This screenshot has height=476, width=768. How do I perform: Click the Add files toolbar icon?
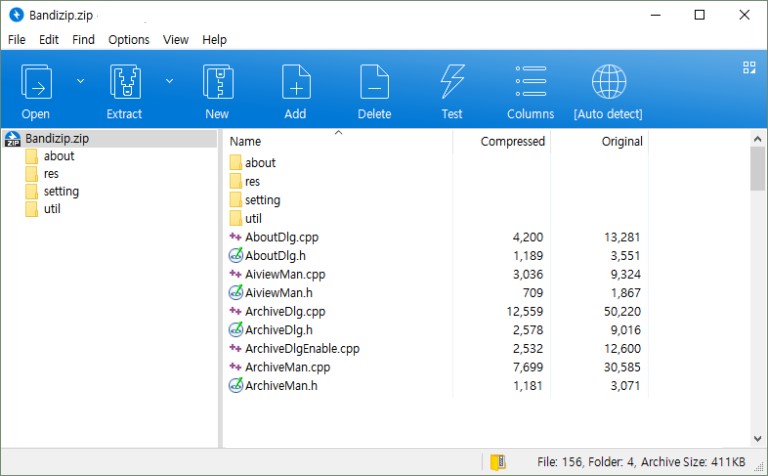(296, 82)
